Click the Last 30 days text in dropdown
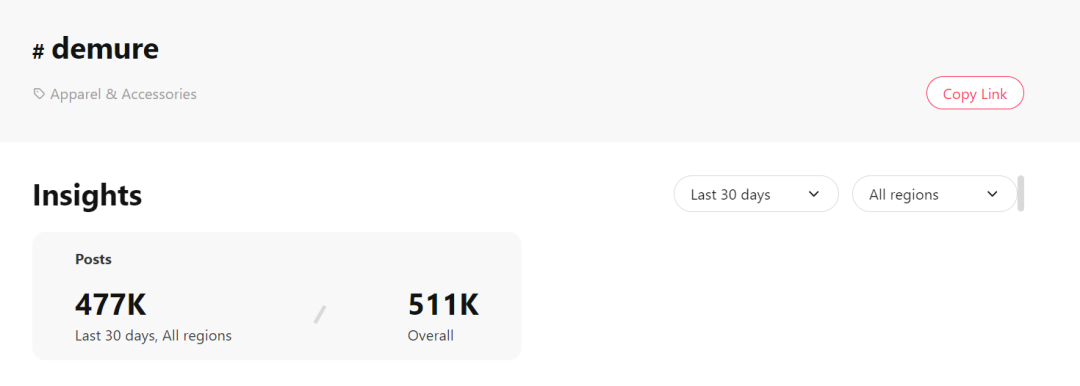Screen dimensions: 1080x386 tap(730, 194)
